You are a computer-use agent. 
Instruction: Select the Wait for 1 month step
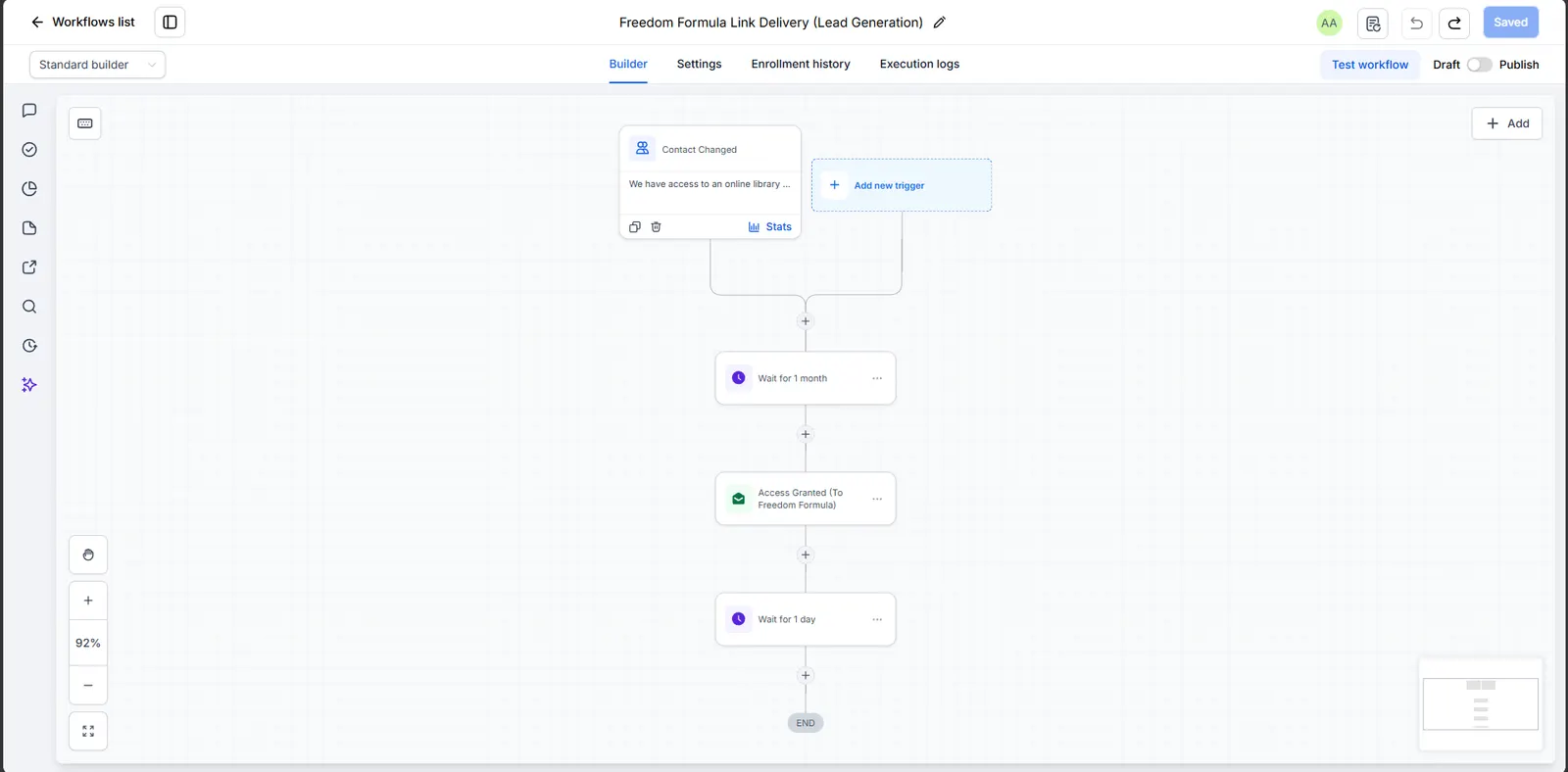pos(805,378)
